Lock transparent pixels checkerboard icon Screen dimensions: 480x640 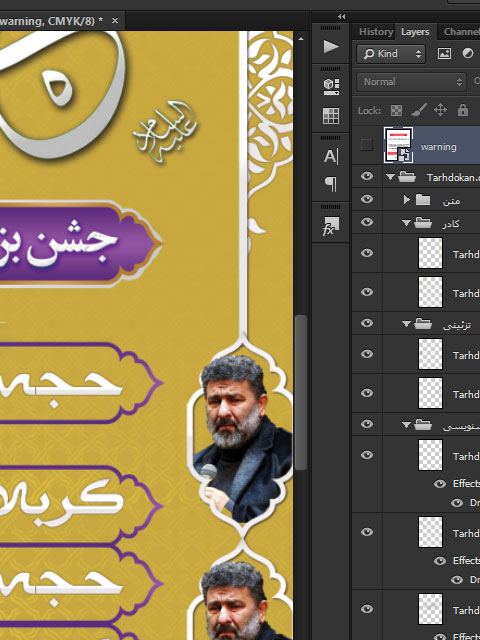click(x=396, y=110)
